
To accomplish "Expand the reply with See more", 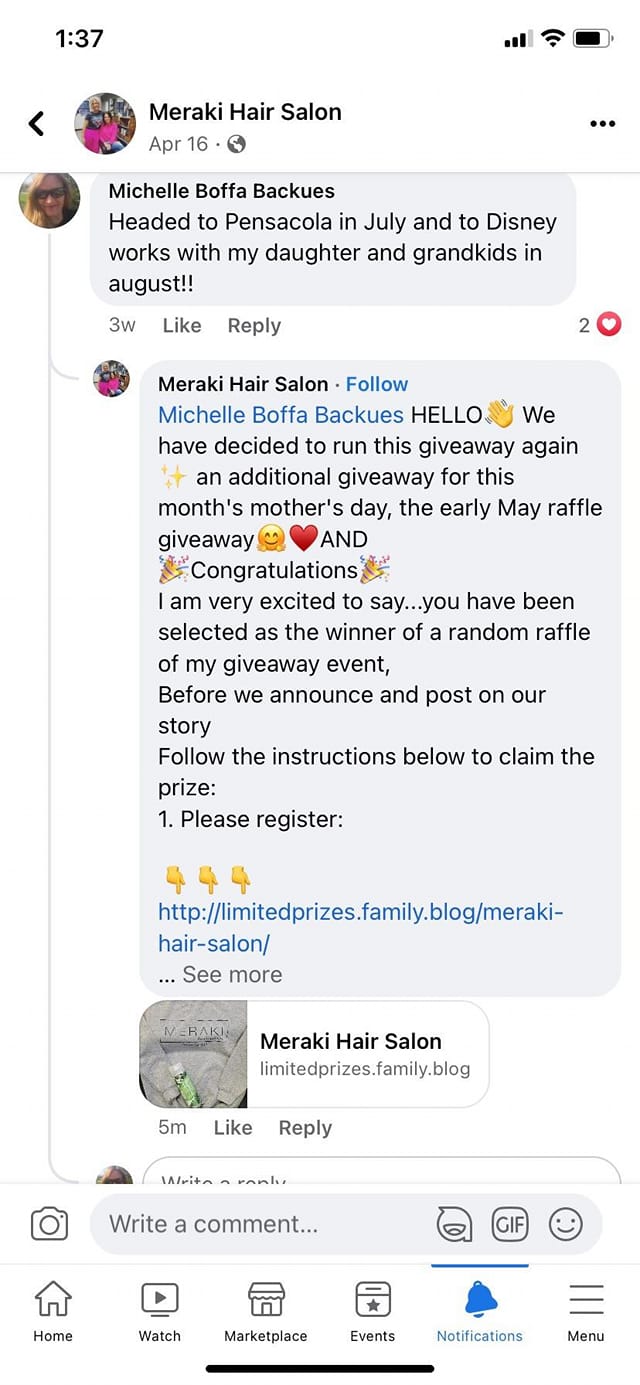I will (232, 974).
